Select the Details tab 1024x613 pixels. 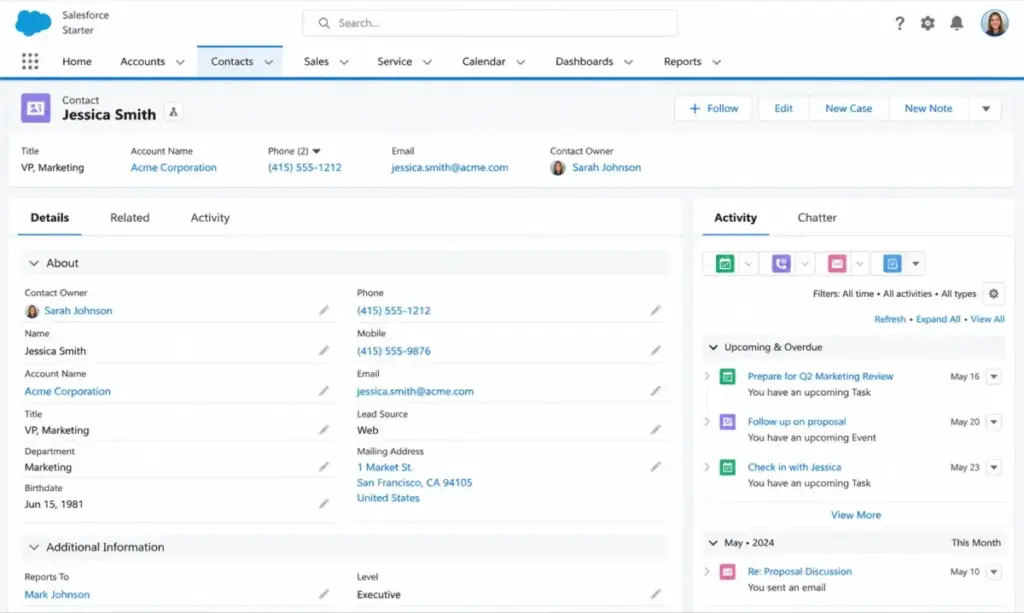[x=50, y=217]
